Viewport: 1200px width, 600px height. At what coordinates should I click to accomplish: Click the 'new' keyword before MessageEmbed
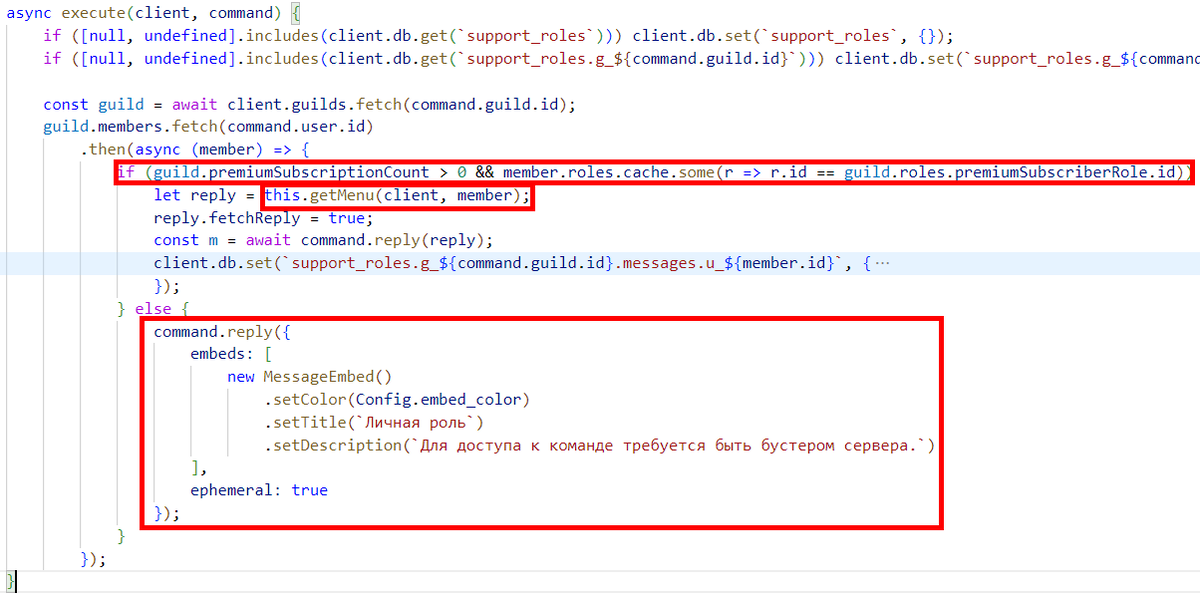(240, 377)
